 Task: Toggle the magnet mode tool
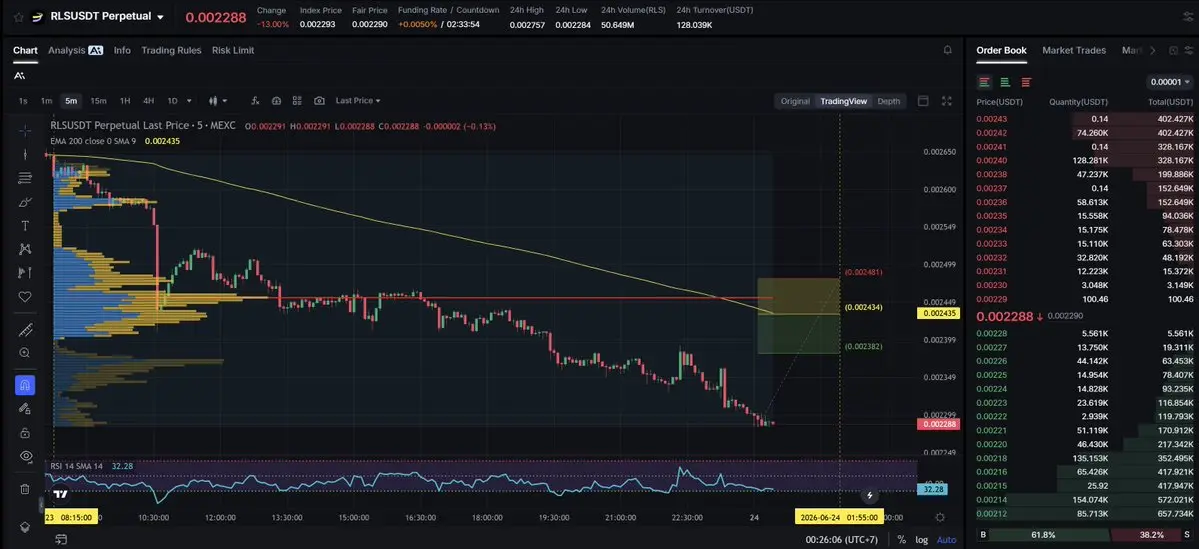(25, 385)
